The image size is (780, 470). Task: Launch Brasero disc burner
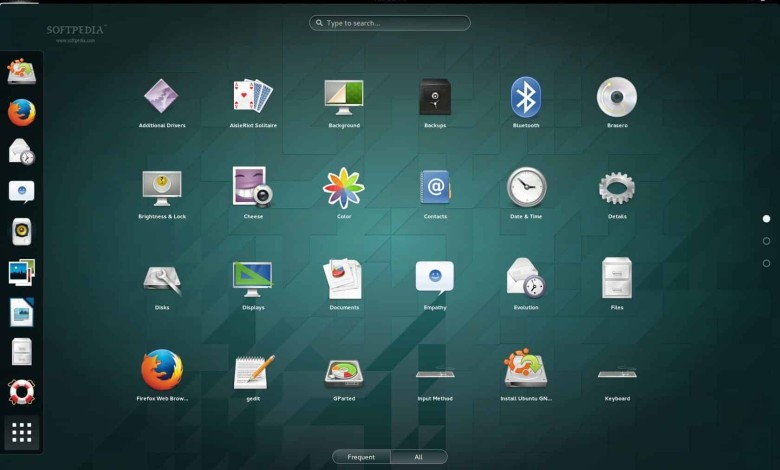click(x=617, y=97)
